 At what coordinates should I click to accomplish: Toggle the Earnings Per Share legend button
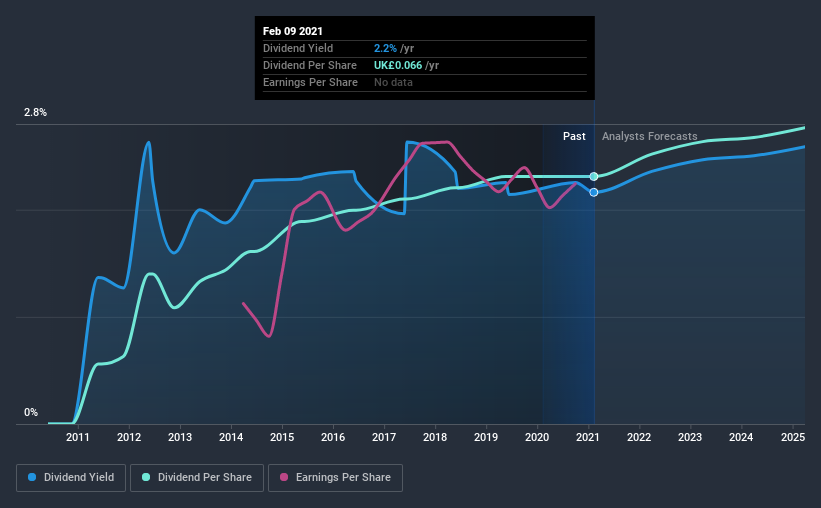click(x=335, y=478)
